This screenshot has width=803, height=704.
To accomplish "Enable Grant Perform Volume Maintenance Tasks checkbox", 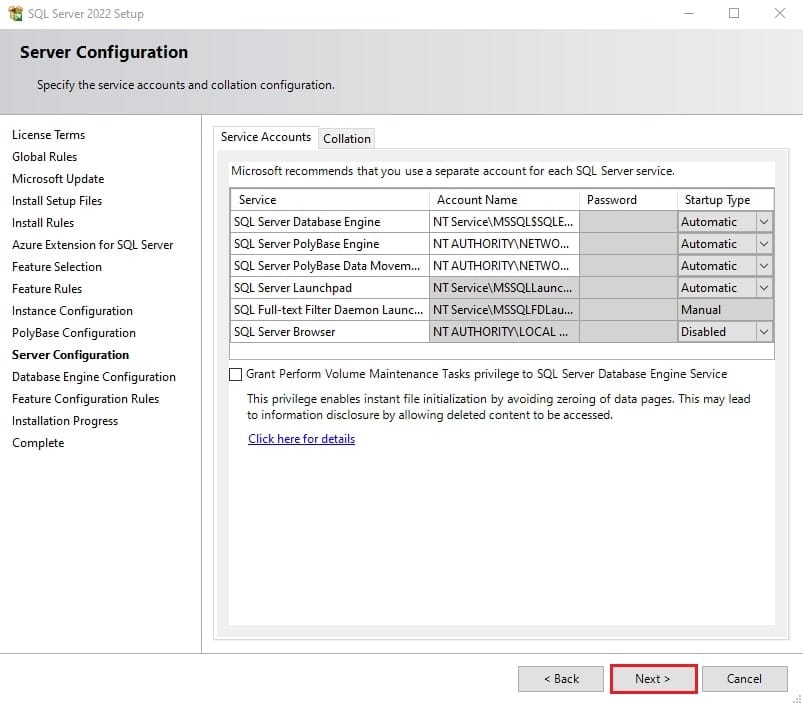I will [235, 374].
